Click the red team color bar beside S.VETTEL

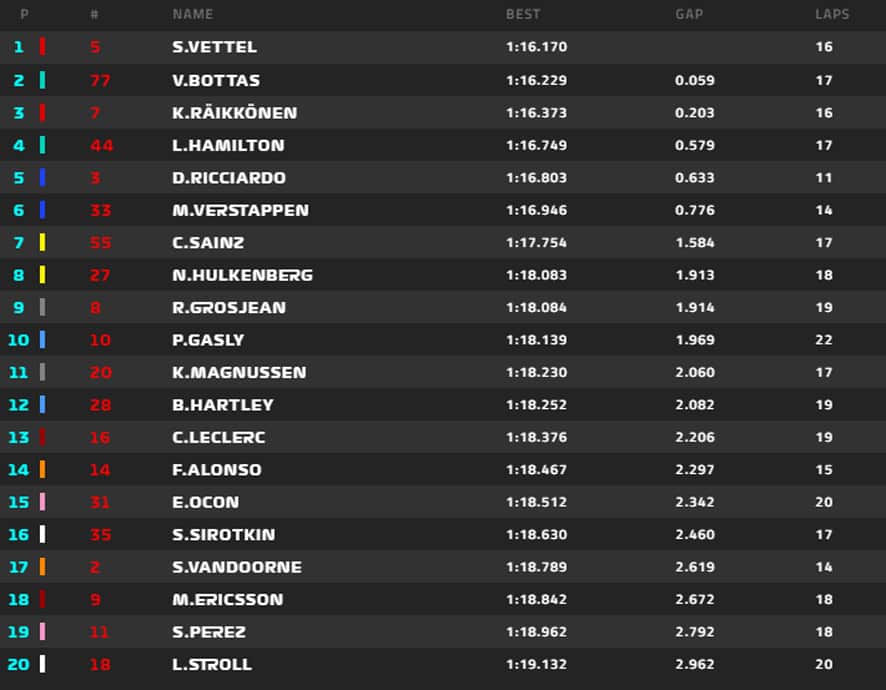42,46
